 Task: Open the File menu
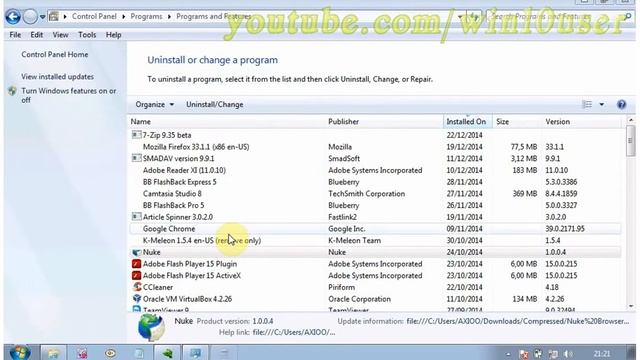[15, 35]
